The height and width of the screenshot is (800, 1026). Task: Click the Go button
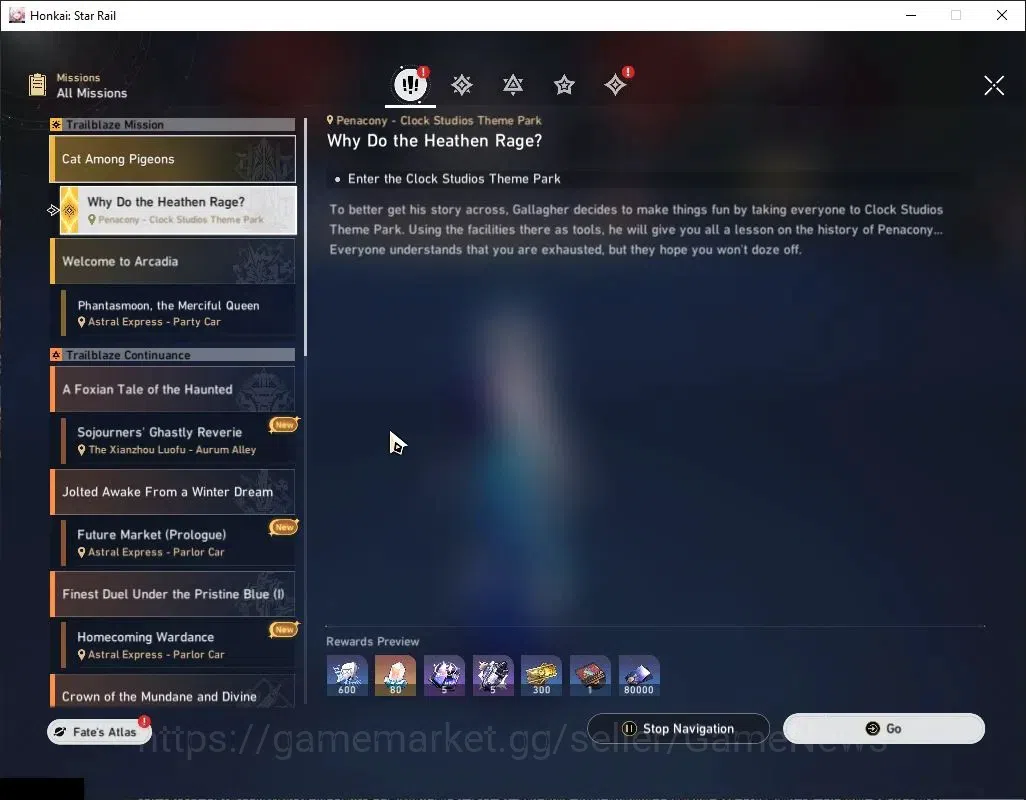[x=883, y=729]
